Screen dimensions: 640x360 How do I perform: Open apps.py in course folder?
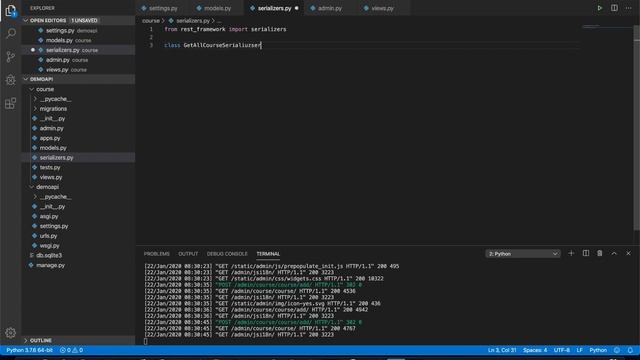pyautogui.click(x=78, y=138)
